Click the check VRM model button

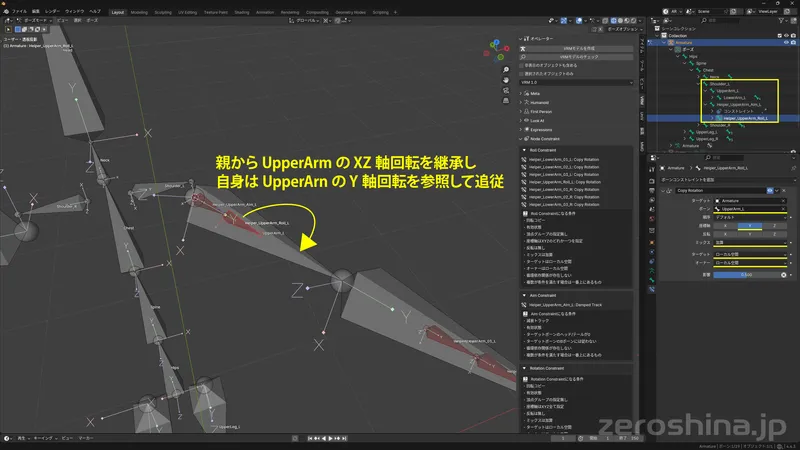[576, 57]
